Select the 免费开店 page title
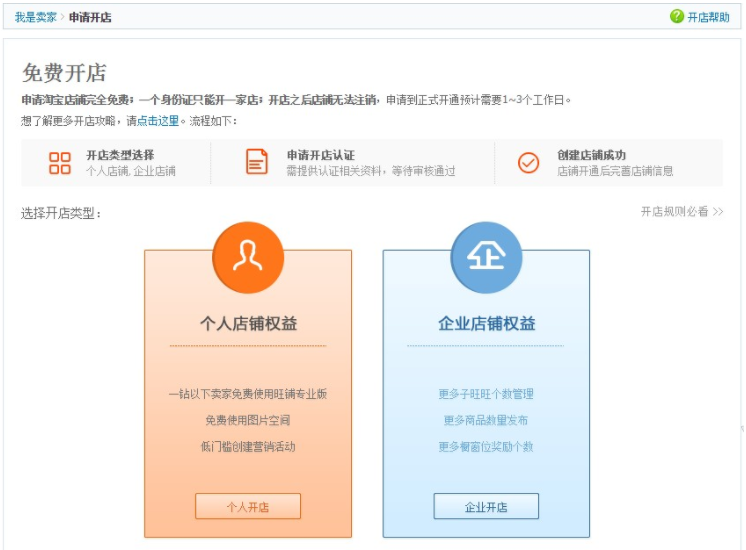Image resolution: width=746 pixels, height=550 pixels. [64, 73]
